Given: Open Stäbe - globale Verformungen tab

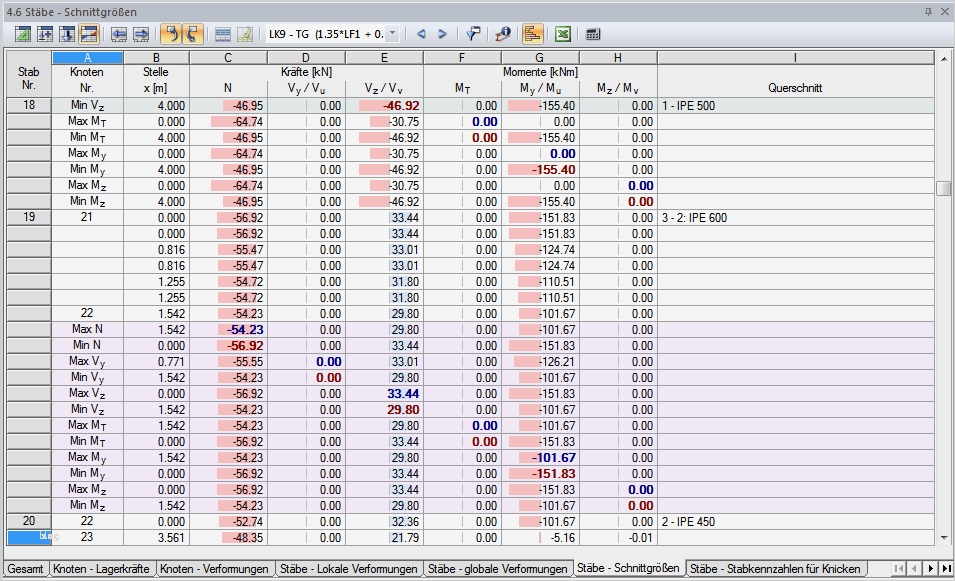Looking at the screenshot, I should (498, 569).
